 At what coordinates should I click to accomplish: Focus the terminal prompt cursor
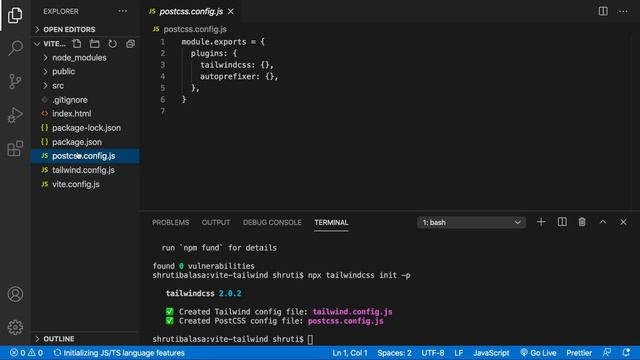pyautogui.click(x=310, y=339)
